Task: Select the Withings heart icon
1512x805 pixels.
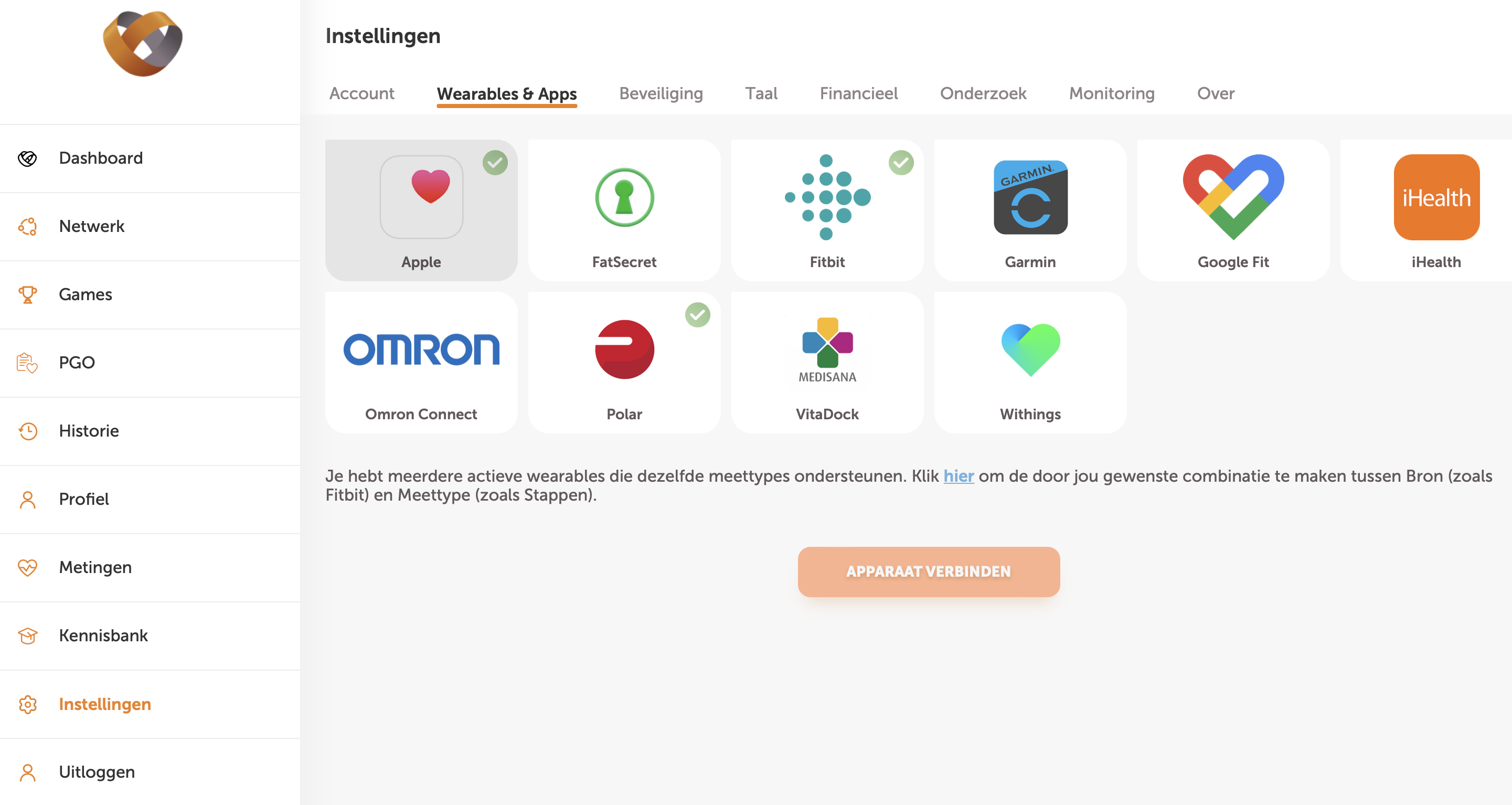Action: coord(1030,349)
